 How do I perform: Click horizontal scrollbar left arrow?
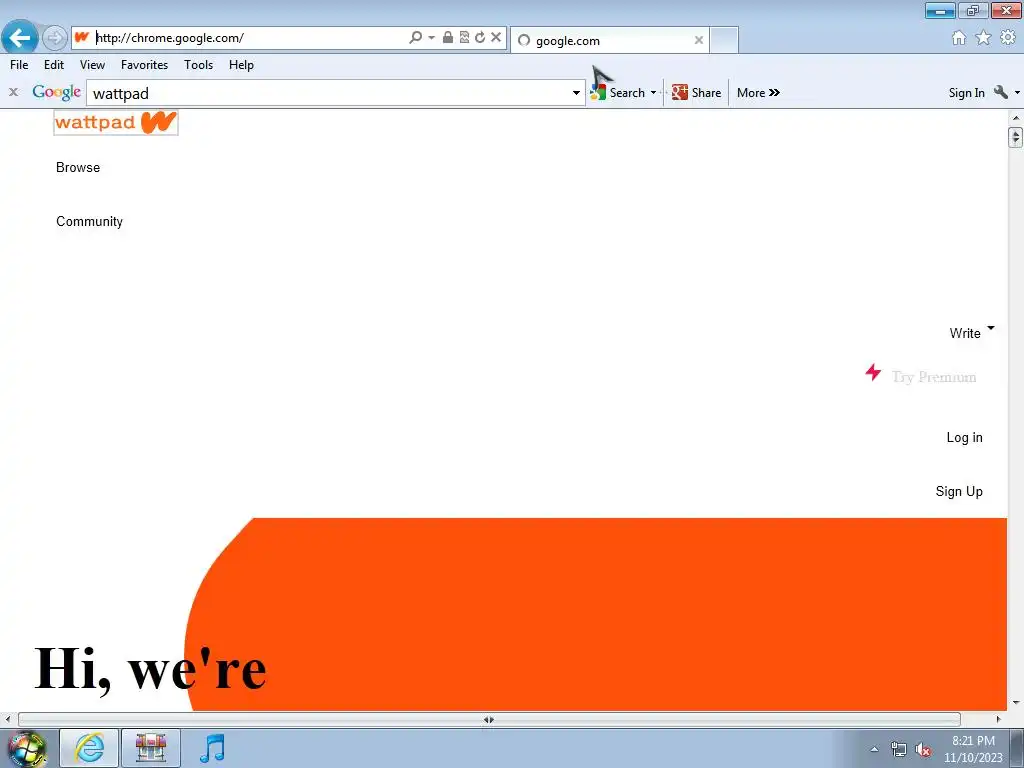8,719
